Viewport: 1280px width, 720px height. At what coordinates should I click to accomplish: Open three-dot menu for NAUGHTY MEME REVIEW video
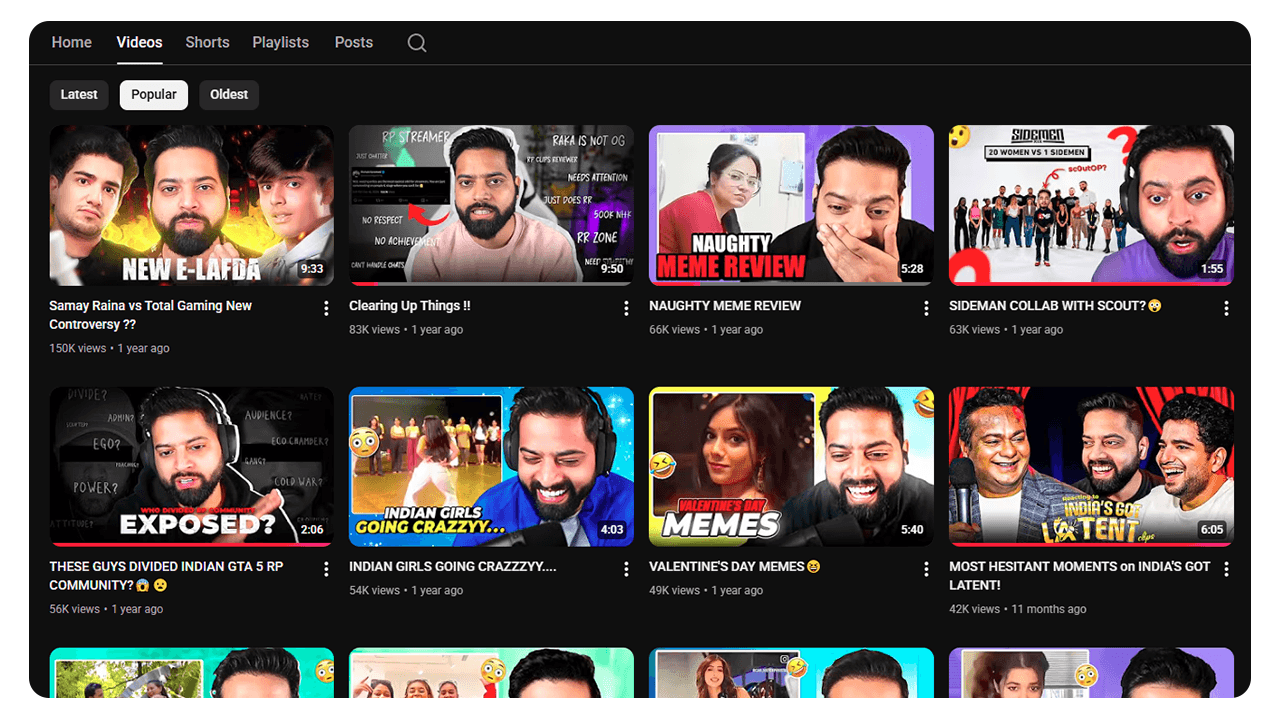tap(926, 308)
